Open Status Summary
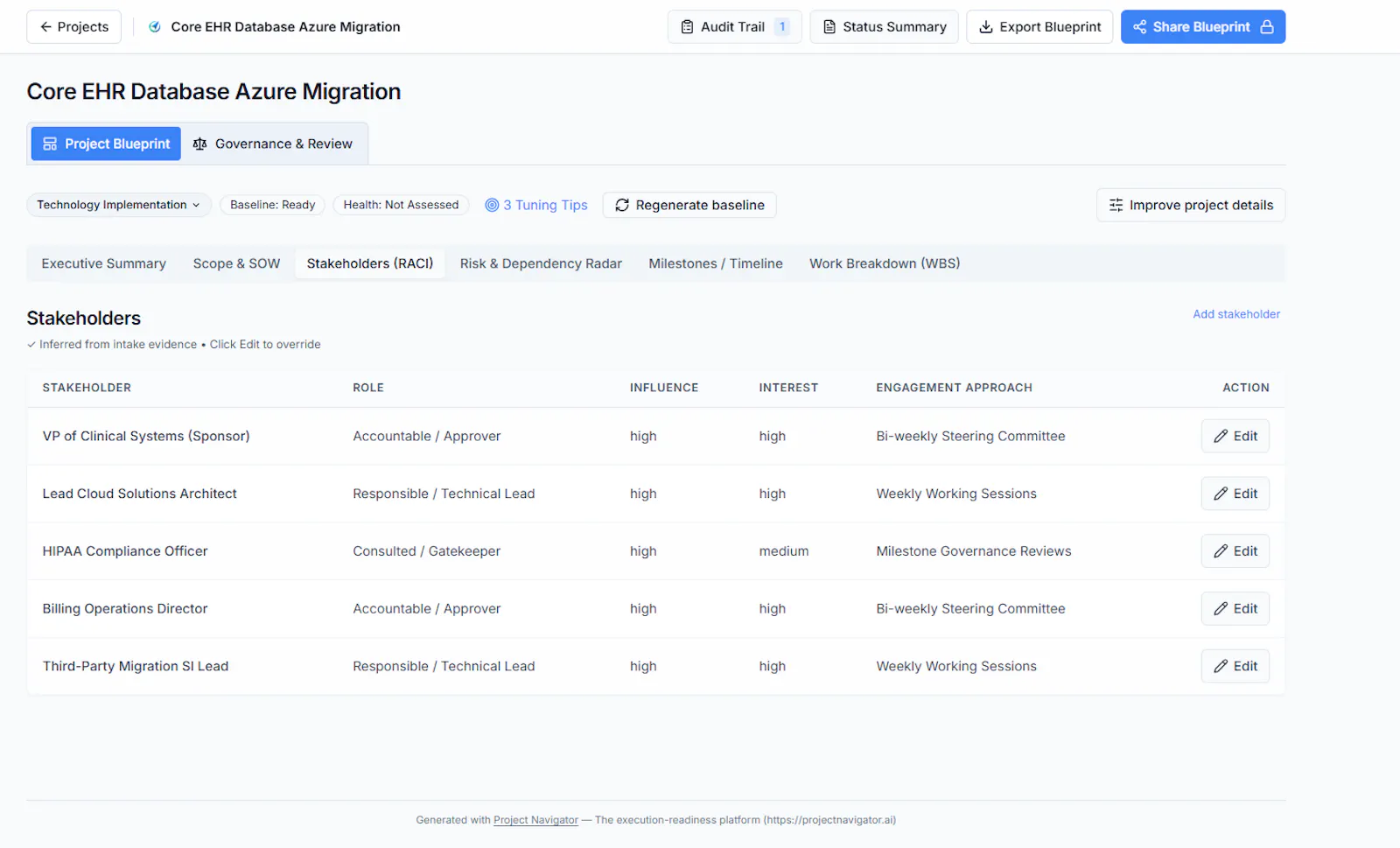 (884, 27)
